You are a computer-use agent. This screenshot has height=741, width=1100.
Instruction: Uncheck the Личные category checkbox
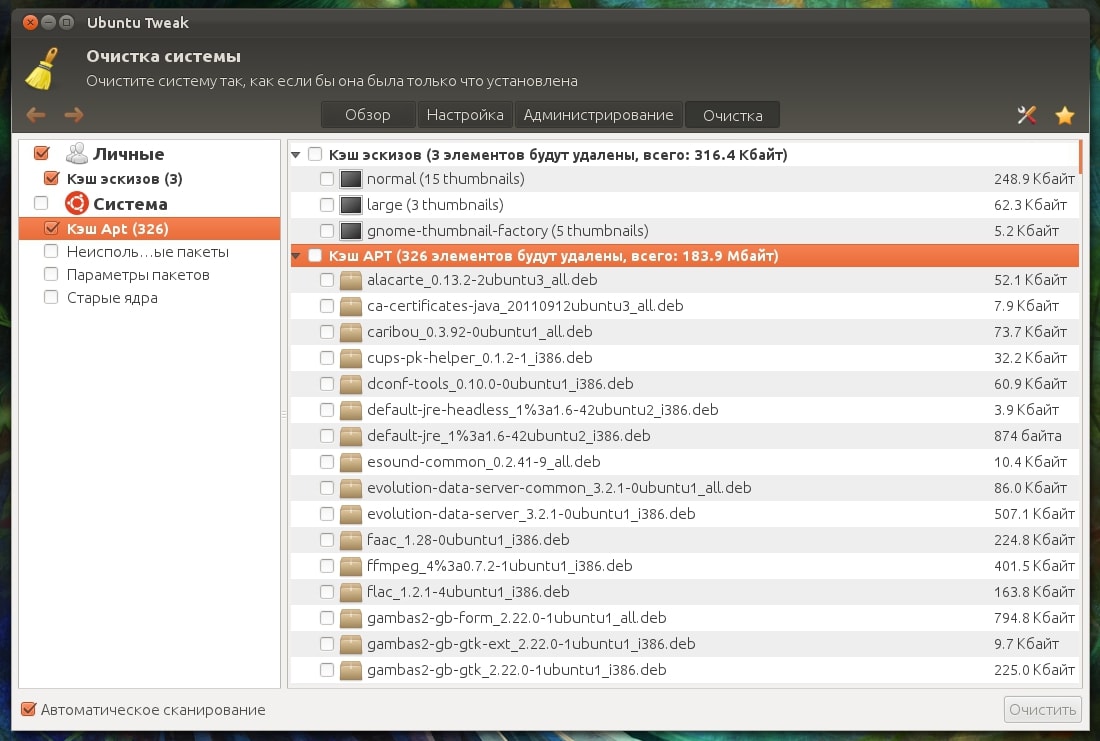coord(41,152)
